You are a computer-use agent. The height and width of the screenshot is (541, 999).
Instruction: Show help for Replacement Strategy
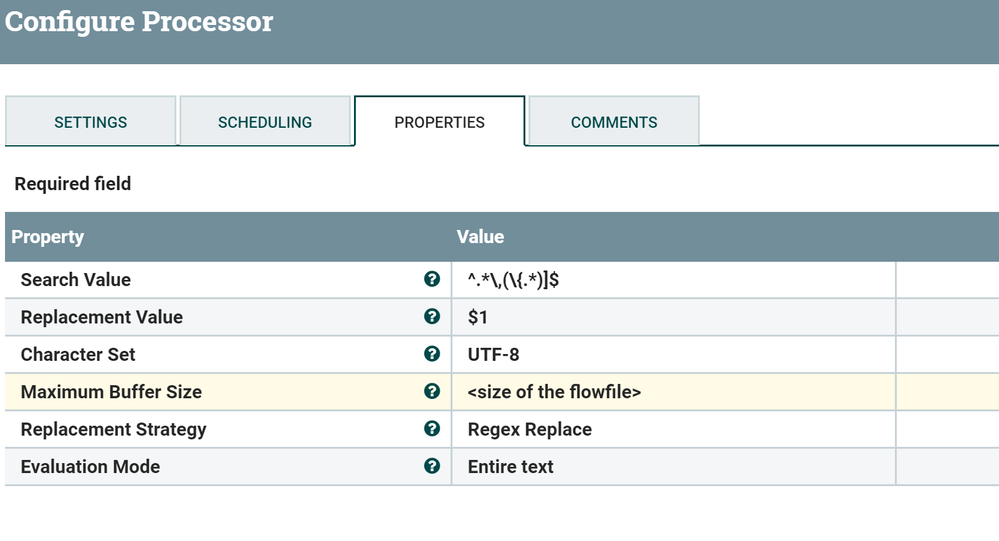click(x=432, y=429)
